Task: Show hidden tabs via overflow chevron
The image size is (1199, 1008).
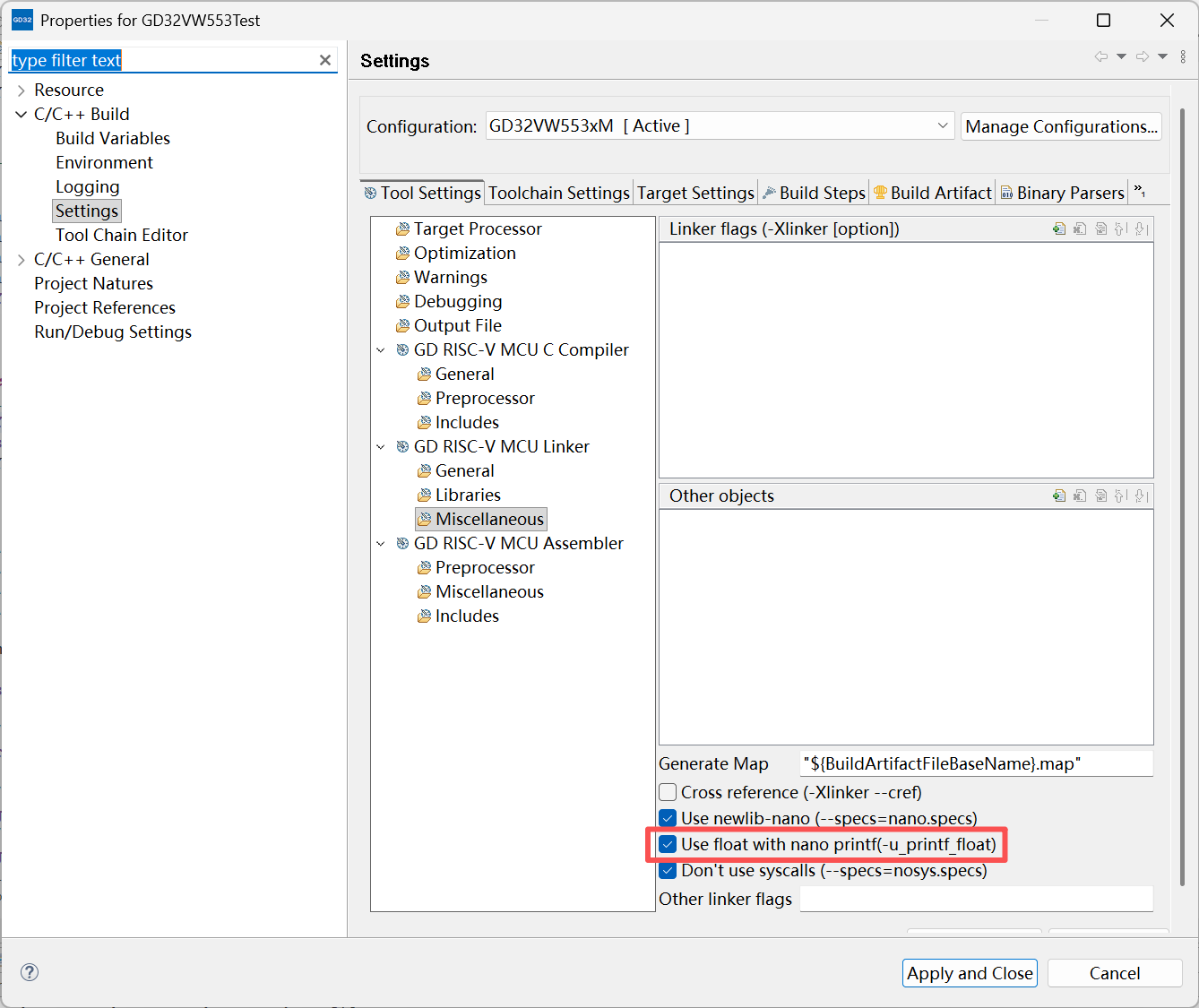Action: [x=1140, y=192]
